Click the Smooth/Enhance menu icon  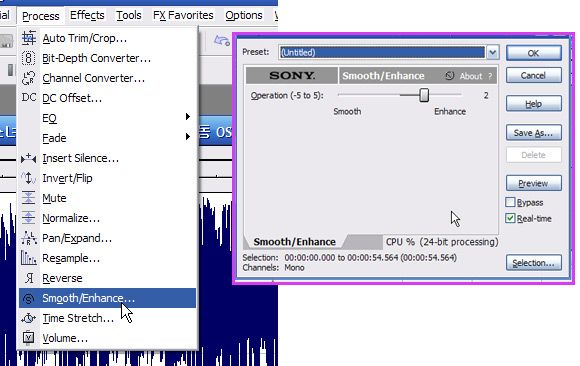tap(28, 298)
